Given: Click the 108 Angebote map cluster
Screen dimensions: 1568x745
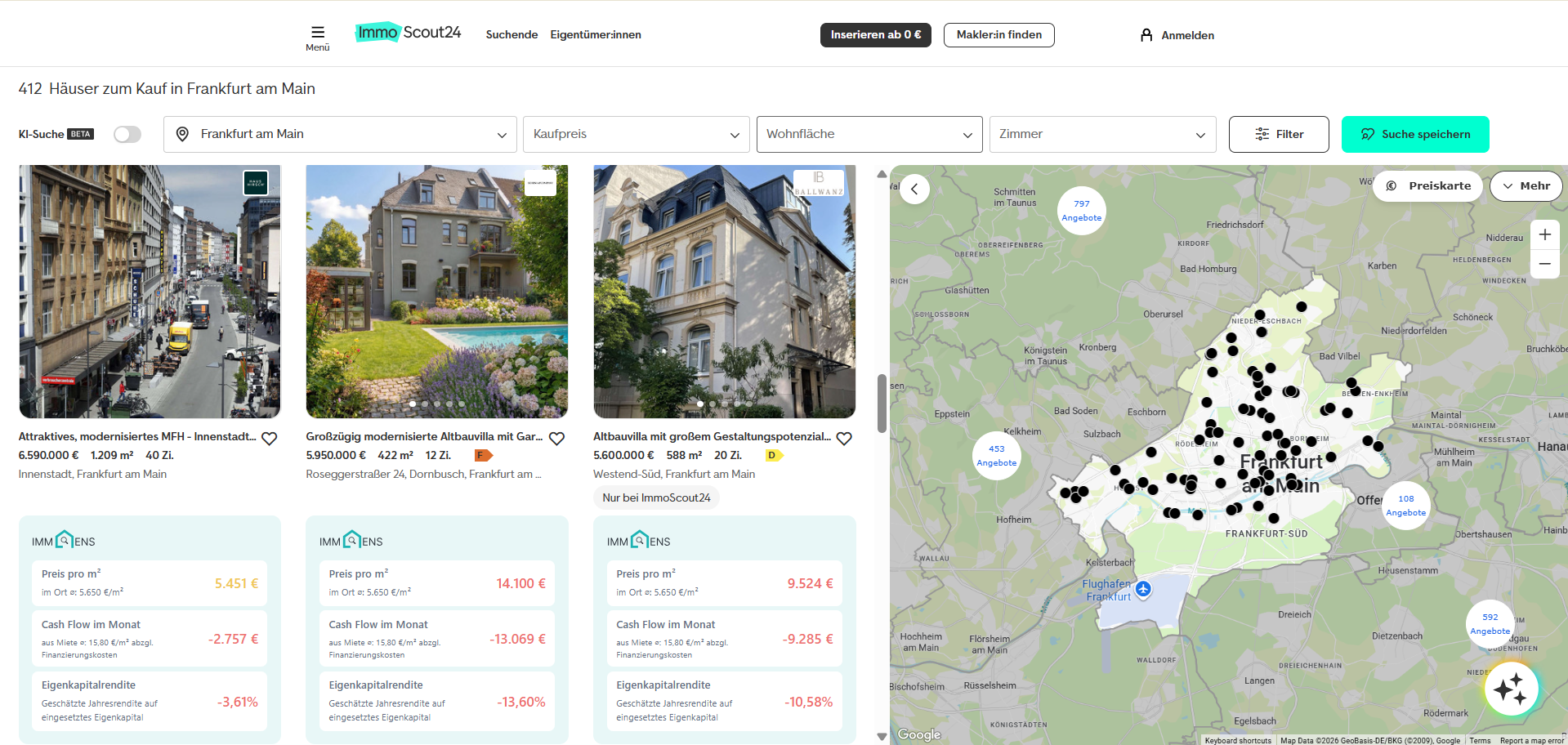Looking at the screenshot, I should click(1405, 506).
